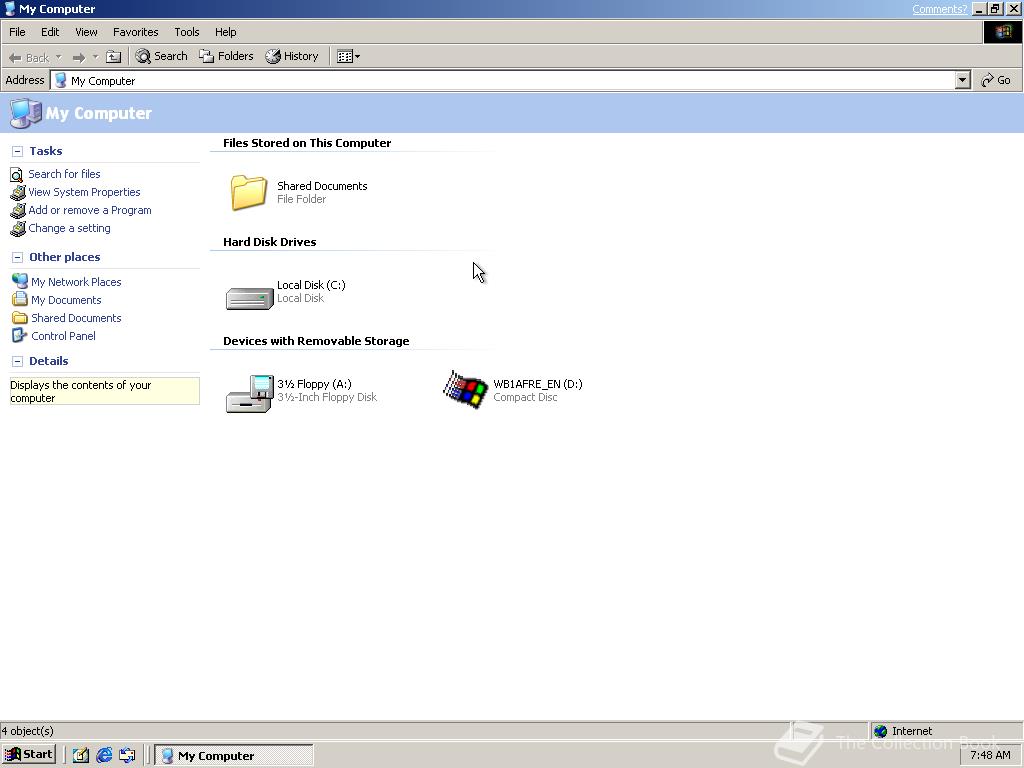This screenshot has width=1024, height=768.
Task: Click the Back navigation arrow
Action: (29, 57)
